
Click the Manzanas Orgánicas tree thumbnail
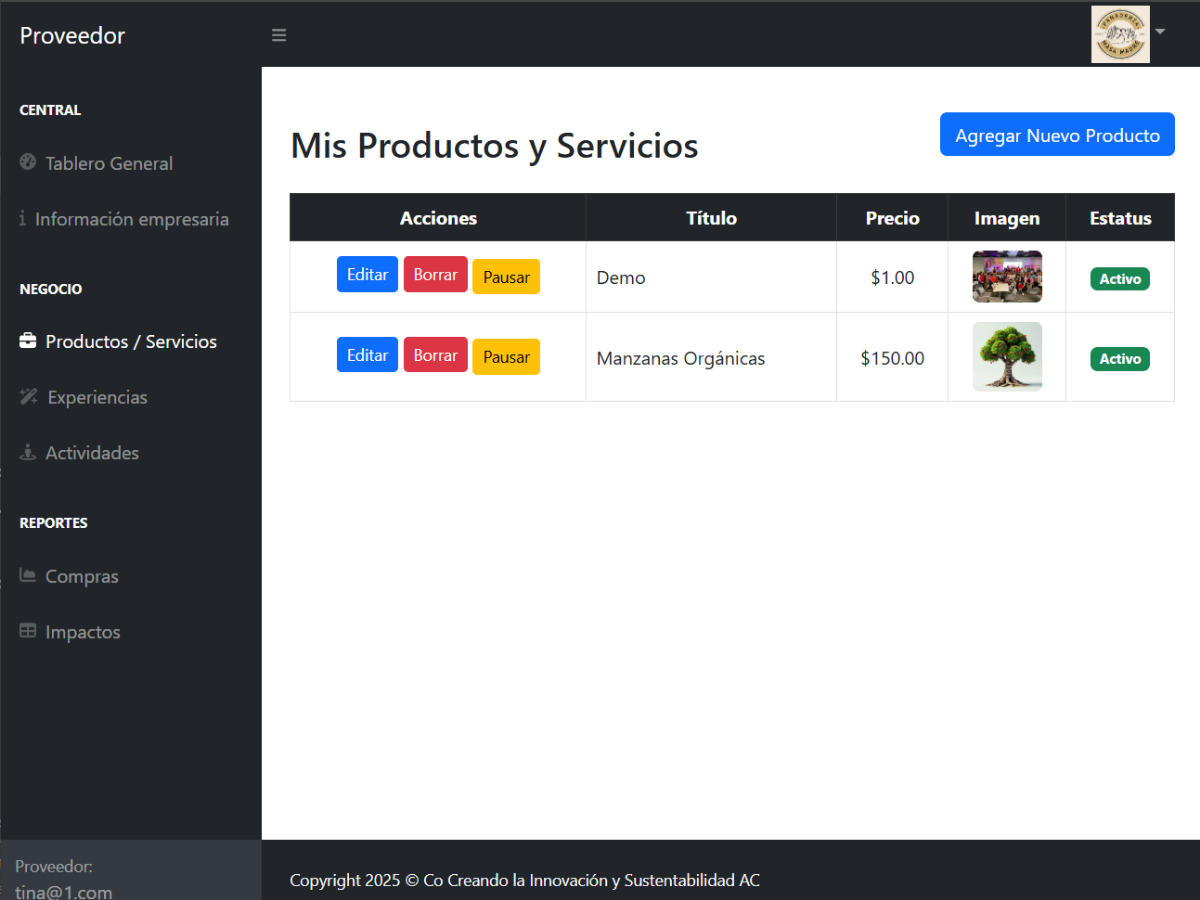[x=1007, y=357]
